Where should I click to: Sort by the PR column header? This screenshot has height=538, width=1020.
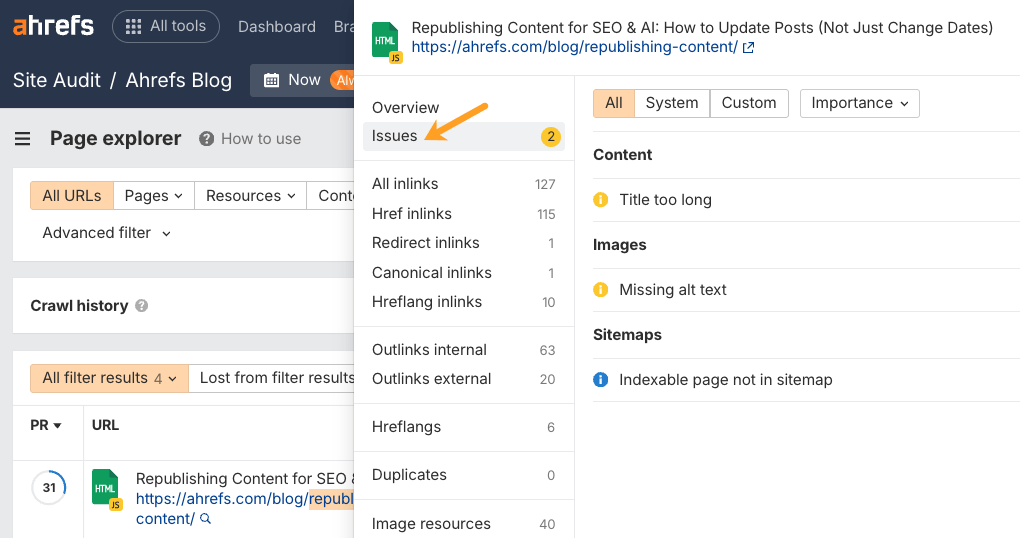[46, 425]
